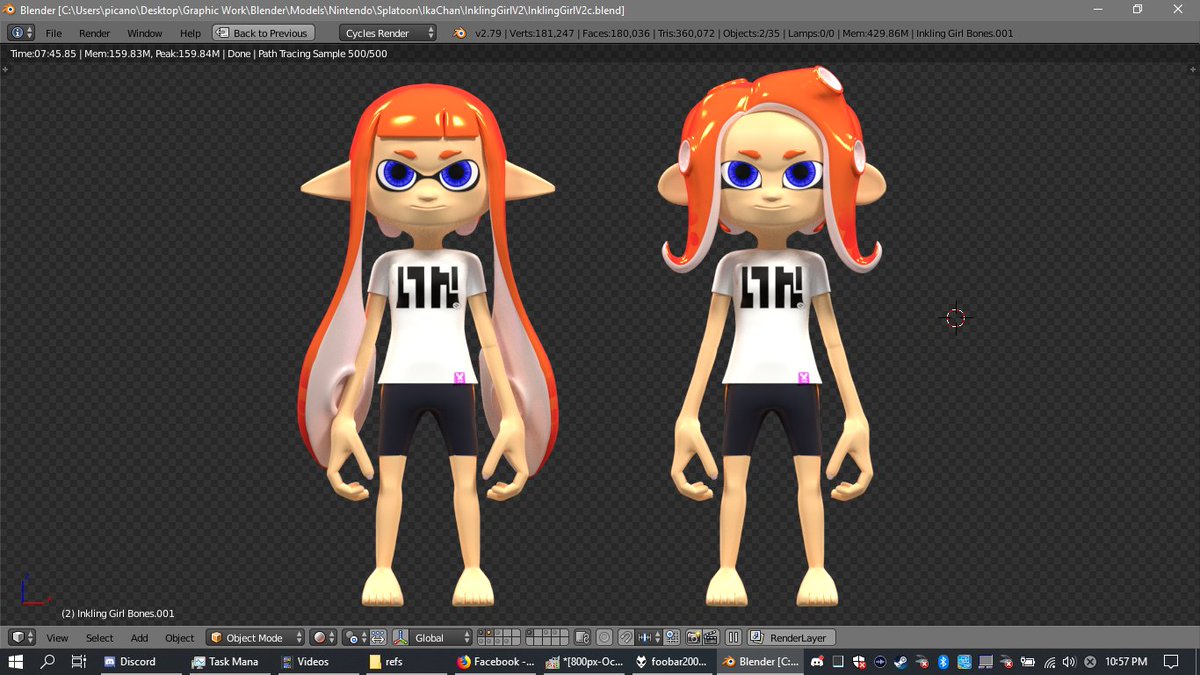Screen dimensions: 1200x675
Task: Switch to Firefox Facebook window
Action: 495,662
